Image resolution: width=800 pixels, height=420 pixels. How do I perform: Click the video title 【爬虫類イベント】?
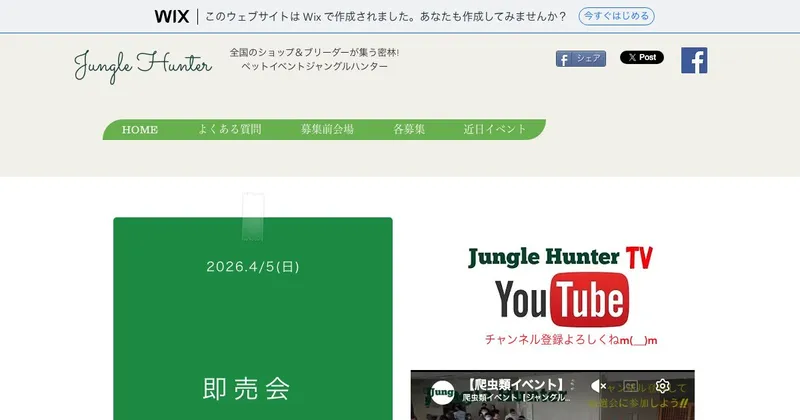(516, 384)
